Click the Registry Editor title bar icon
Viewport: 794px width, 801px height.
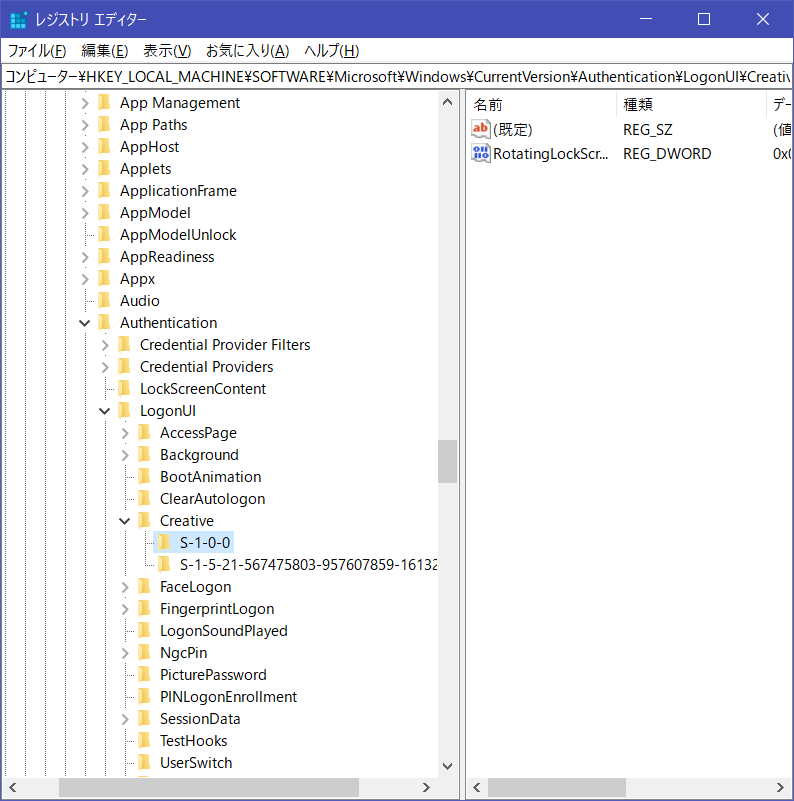tap(18, 19)
